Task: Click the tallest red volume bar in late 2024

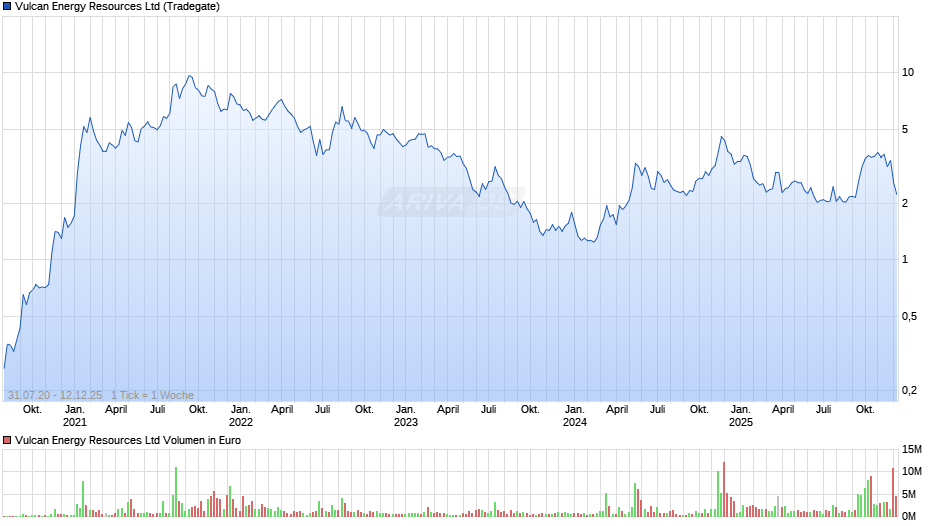Action: click(724, 489)
